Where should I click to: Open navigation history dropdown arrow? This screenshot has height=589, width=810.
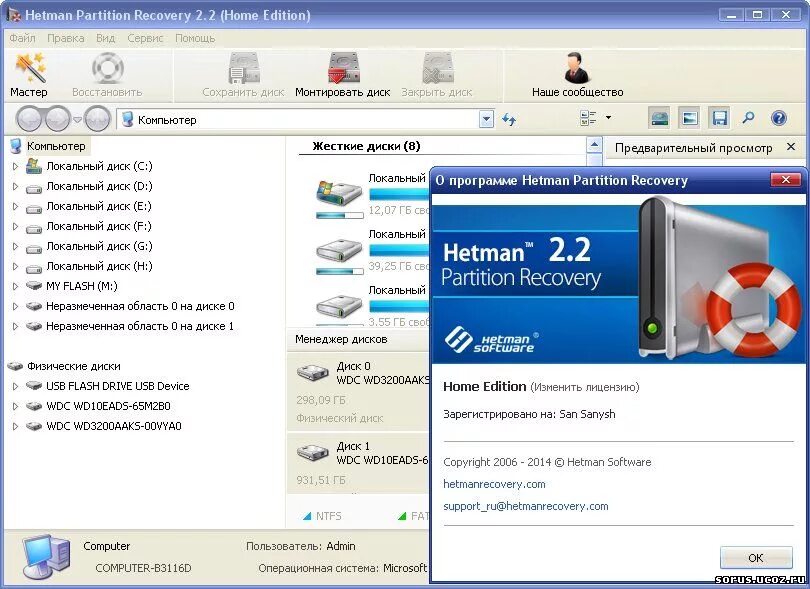tap(77, 120)
